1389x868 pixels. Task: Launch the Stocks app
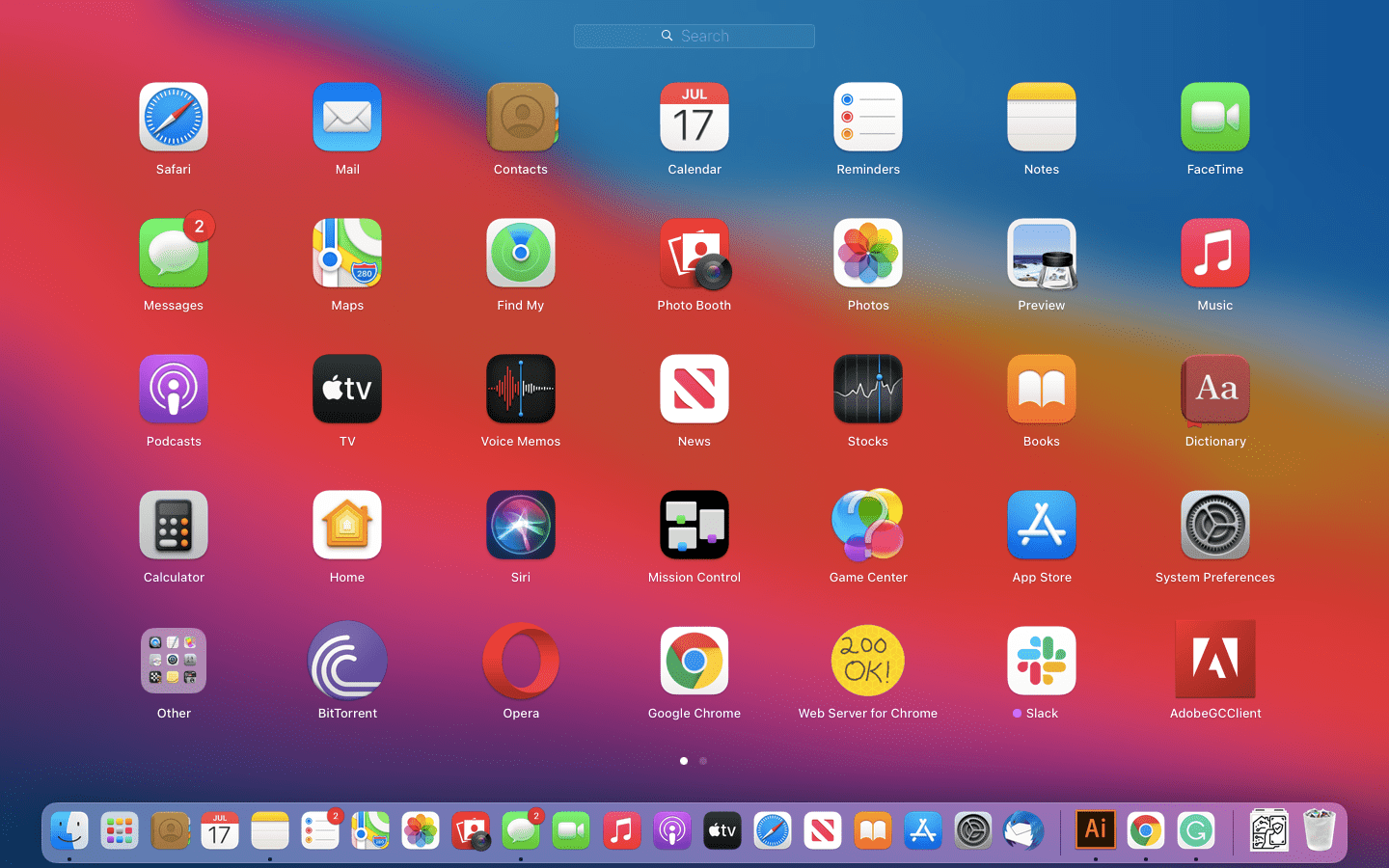click(868, 389)
